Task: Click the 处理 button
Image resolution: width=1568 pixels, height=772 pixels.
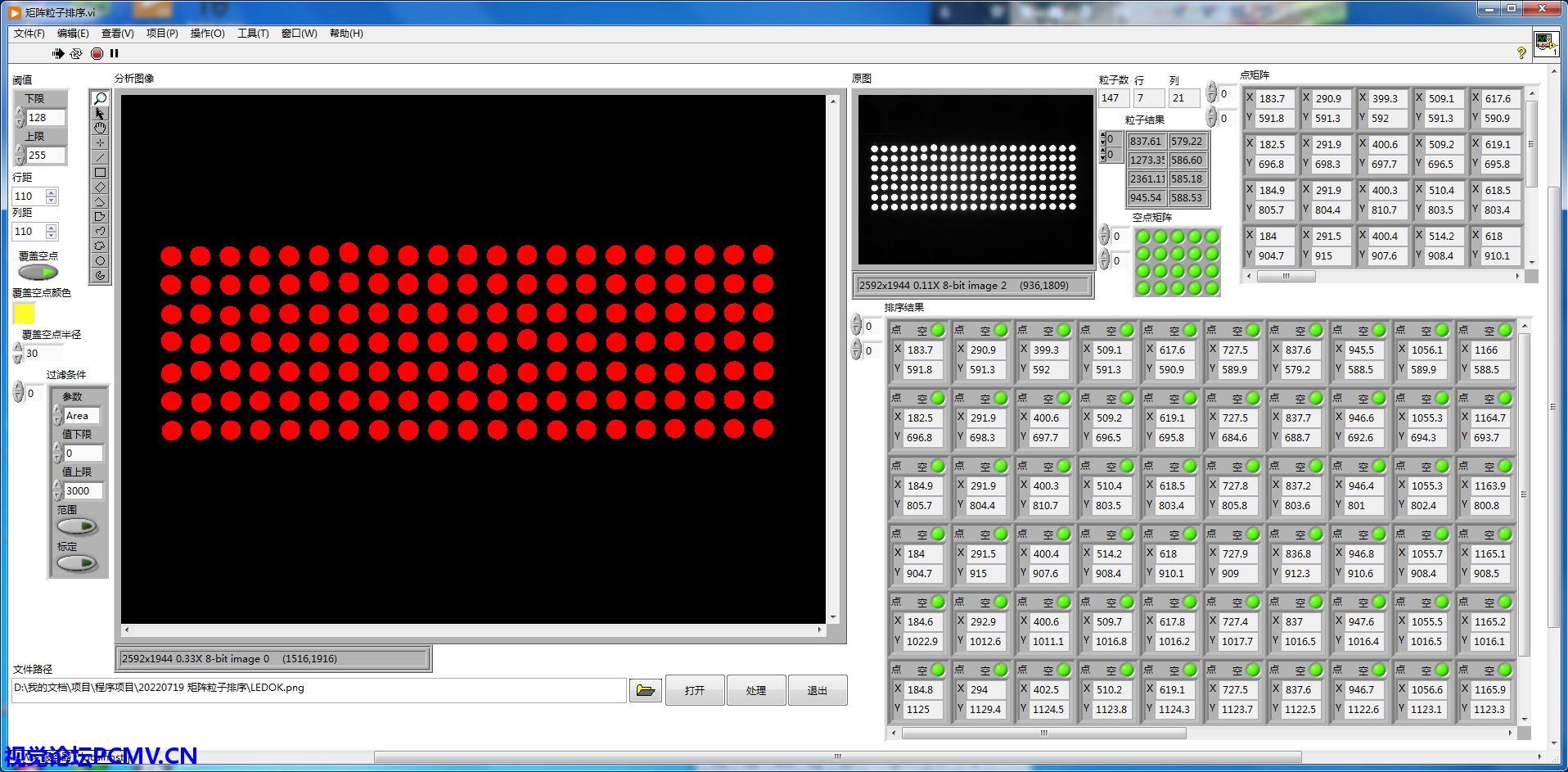Action: pyautogui.click(x=755, y=691)
